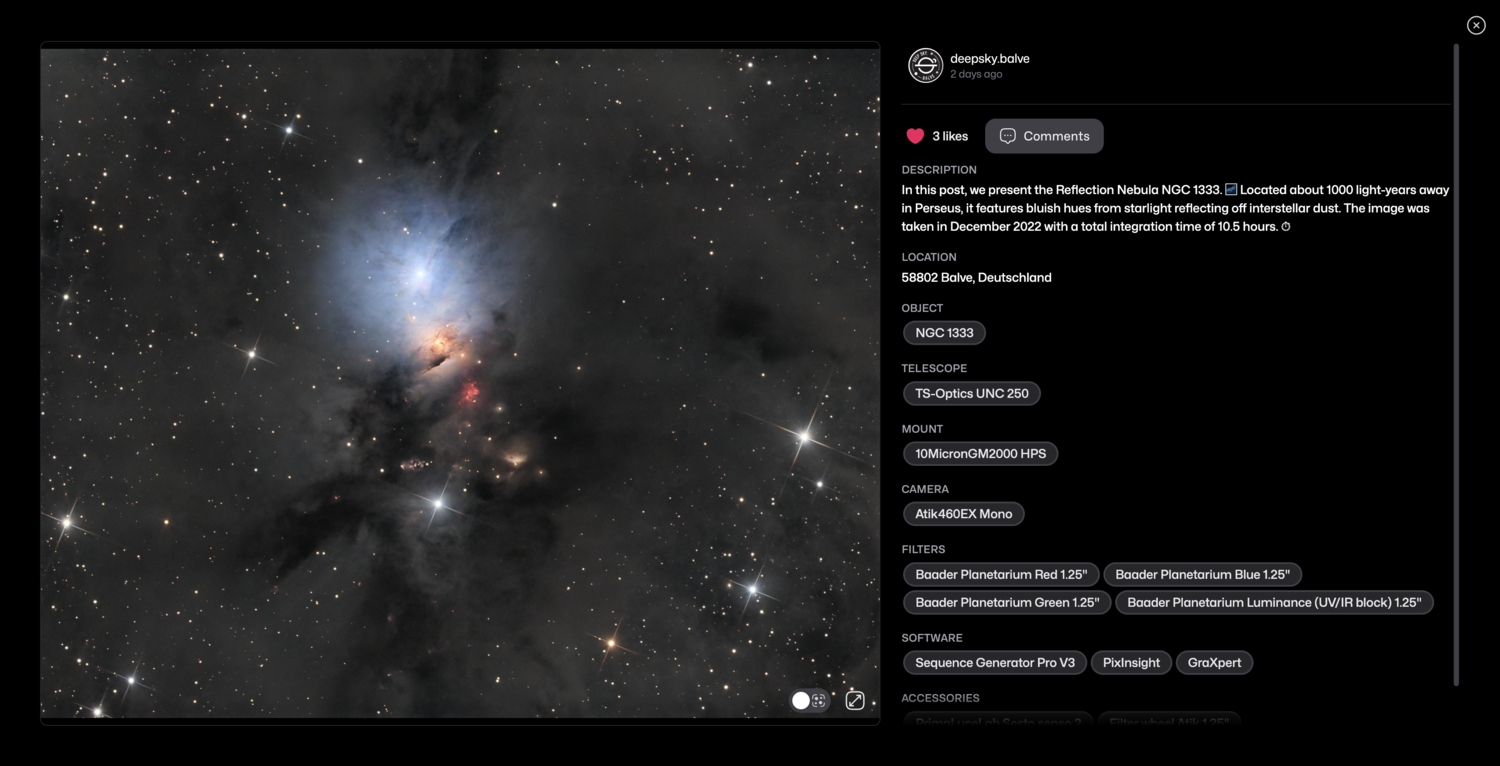Open deepsky.balve profile avatar
Viewport: 1500px width, 766px height.
925,65
